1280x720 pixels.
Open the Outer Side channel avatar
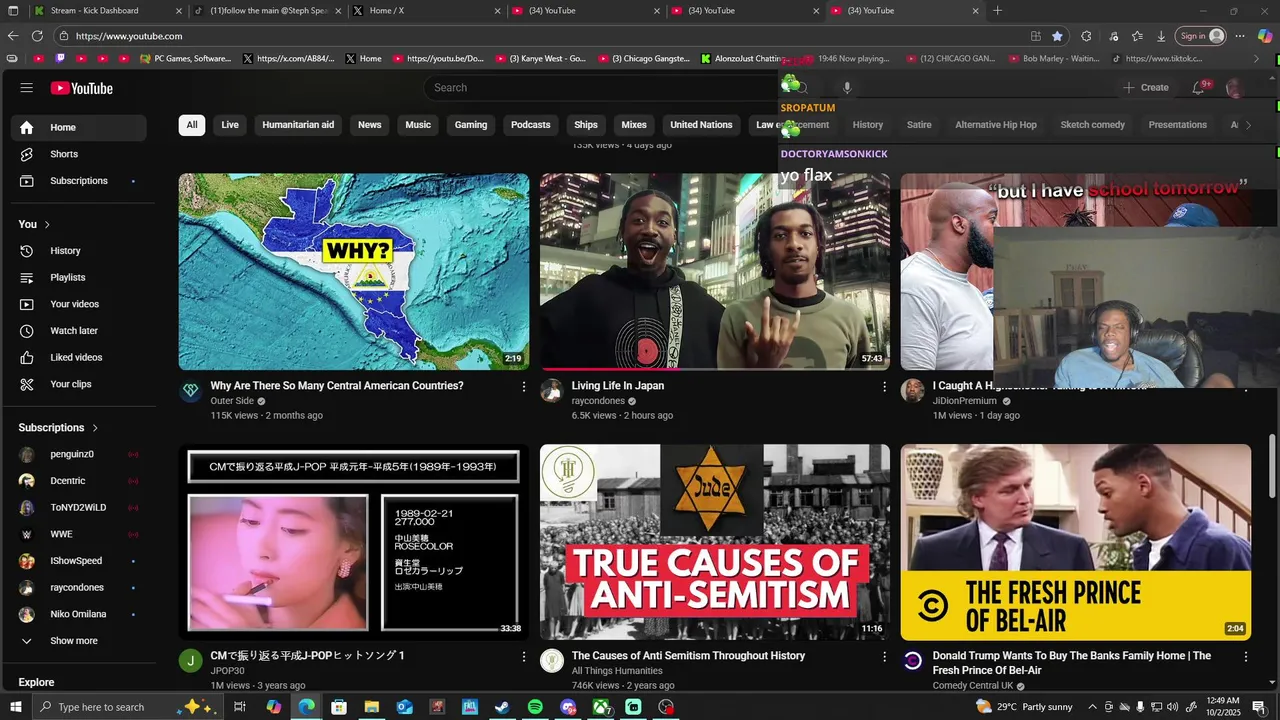[x=190, y=391]
